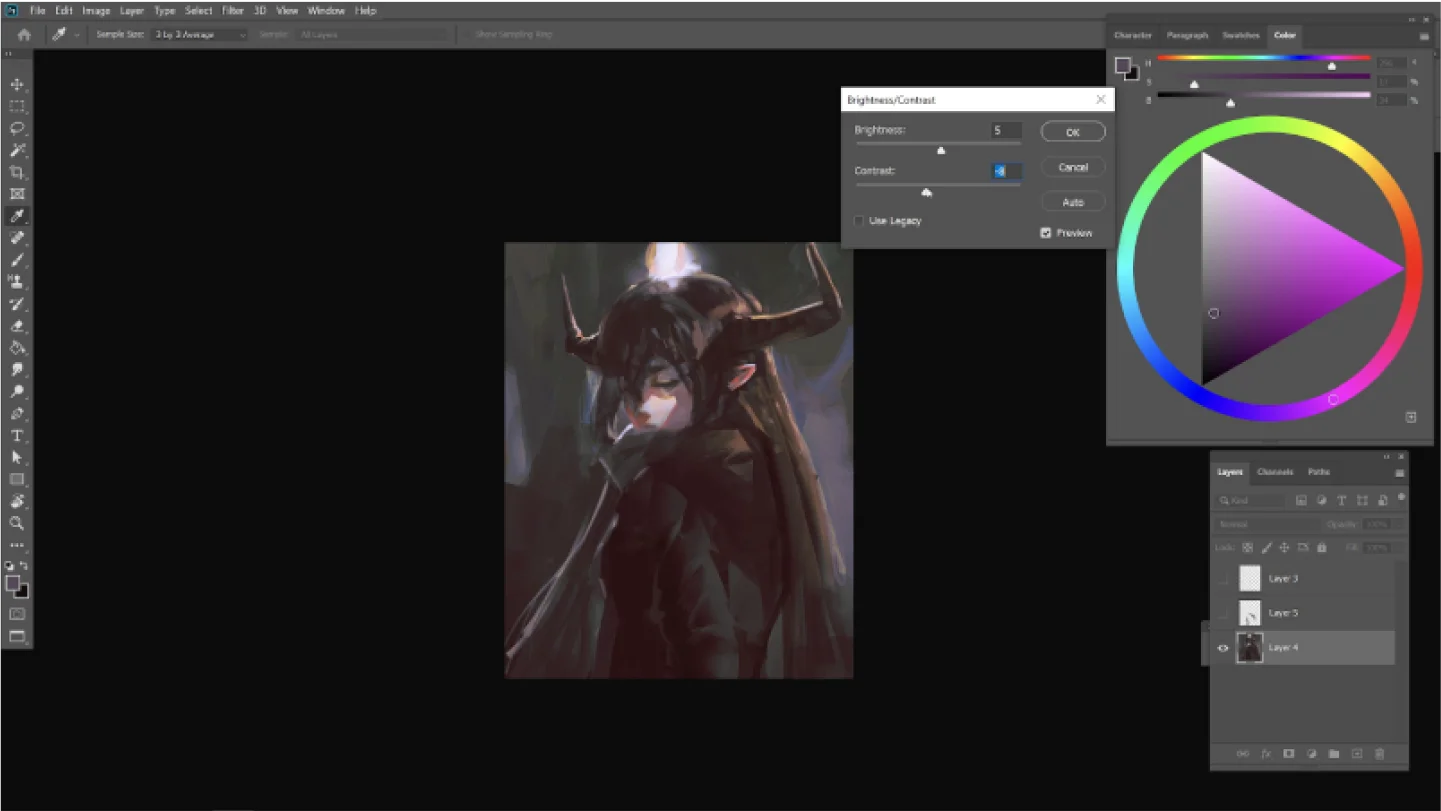Screen dimensions: 1441x811
Task: Click Cancel in Brightness/Contrast dialog
Action: (x=1073, y=167)
